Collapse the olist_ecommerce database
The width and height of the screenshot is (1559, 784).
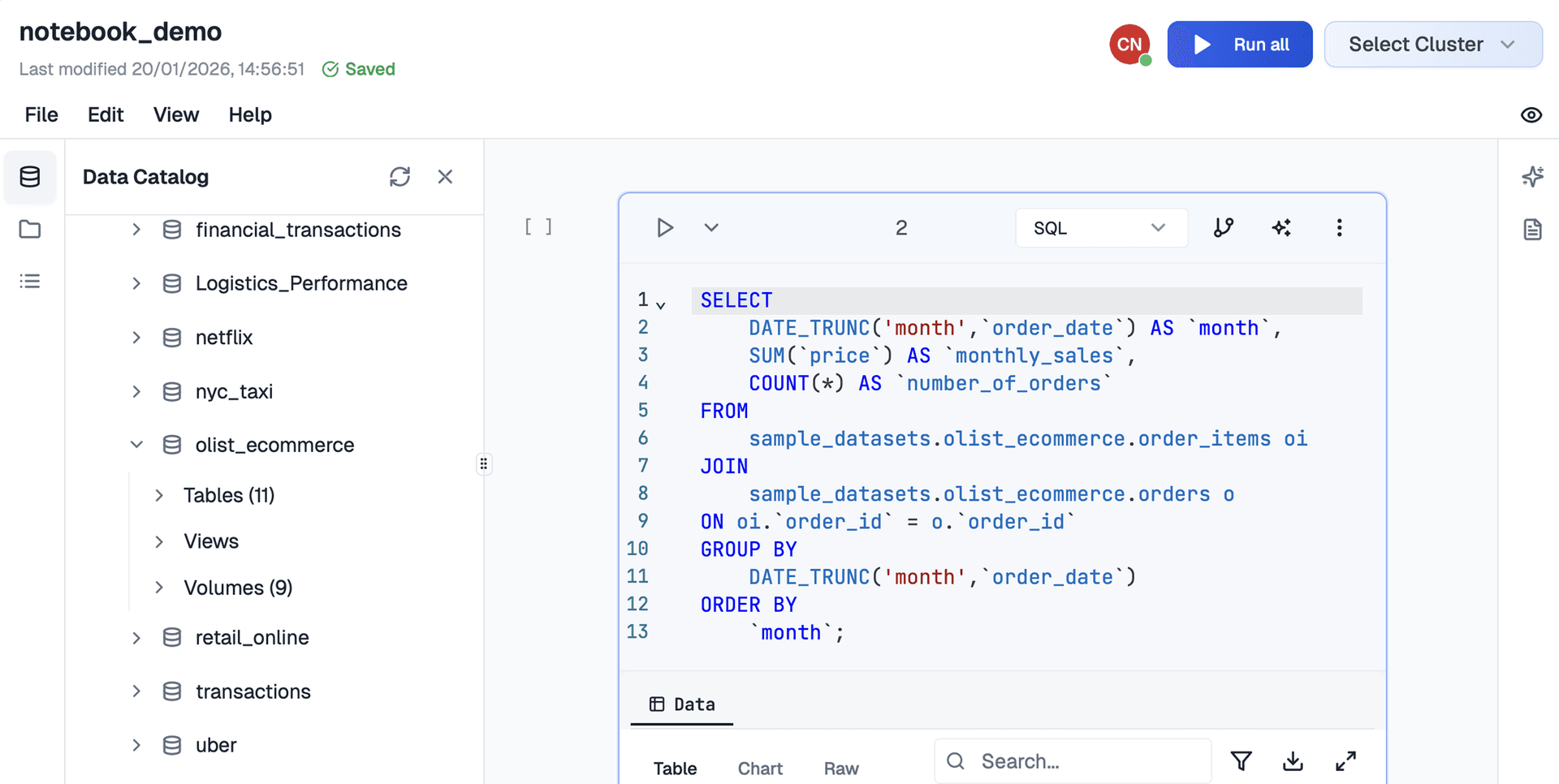pos(136,445)
